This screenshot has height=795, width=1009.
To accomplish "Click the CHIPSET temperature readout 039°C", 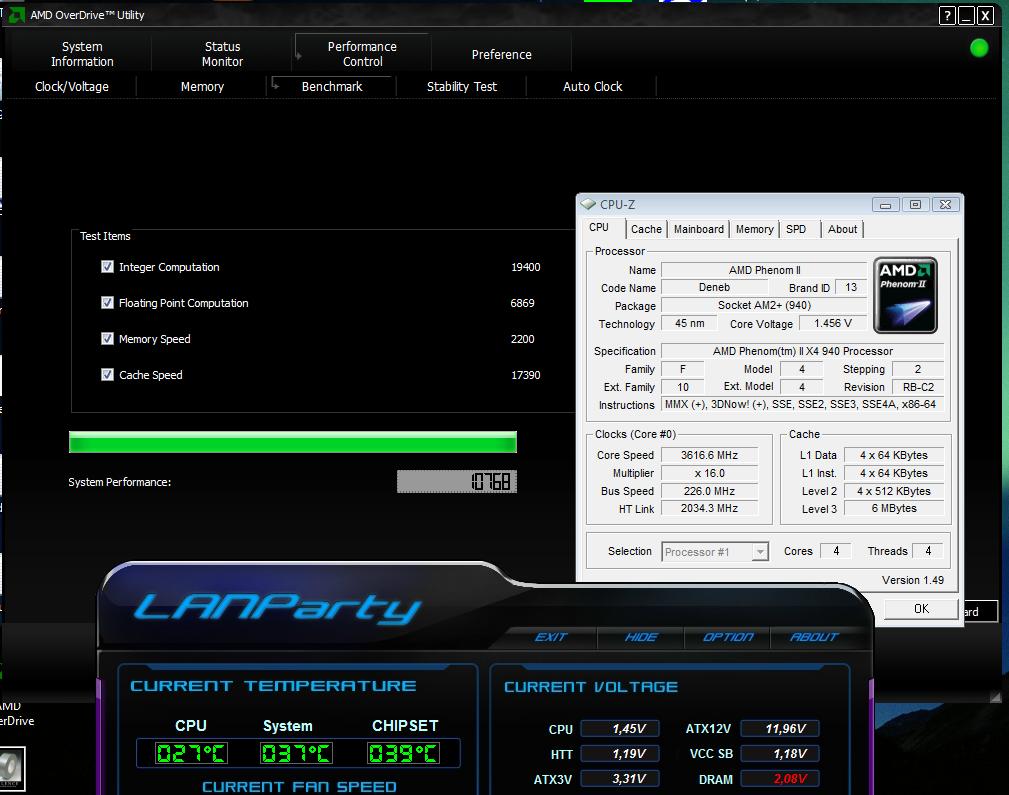I will [403, 753].
